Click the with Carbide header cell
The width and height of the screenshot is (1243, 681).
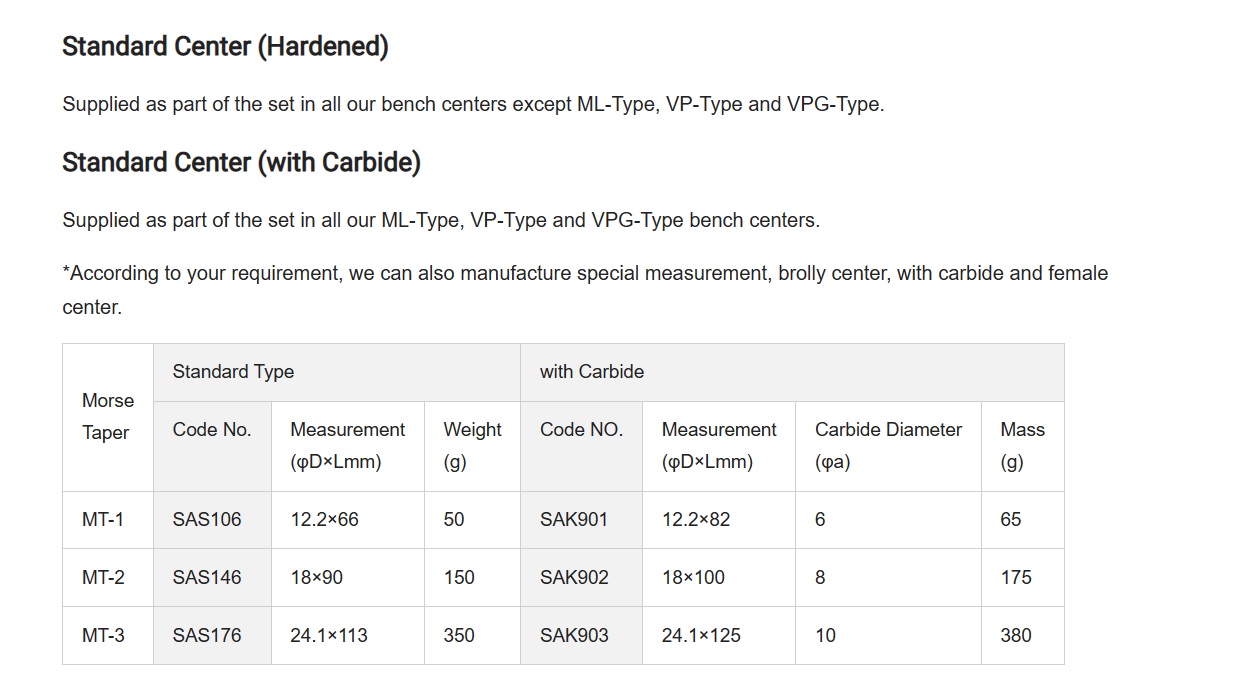pyautogui.click(x=792, y=372)
